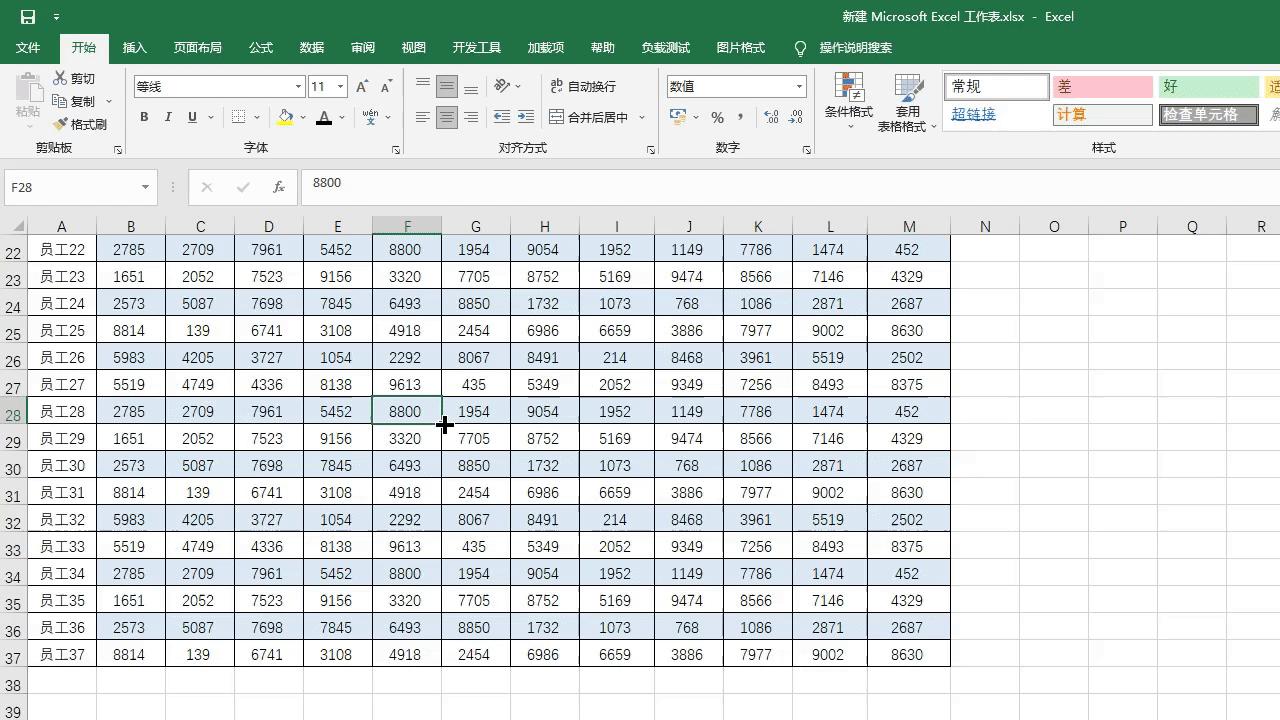Switch to the 插入 ribbon tab
The width and height of the screenshot is (1280, 720).
[x=134, y=47]
